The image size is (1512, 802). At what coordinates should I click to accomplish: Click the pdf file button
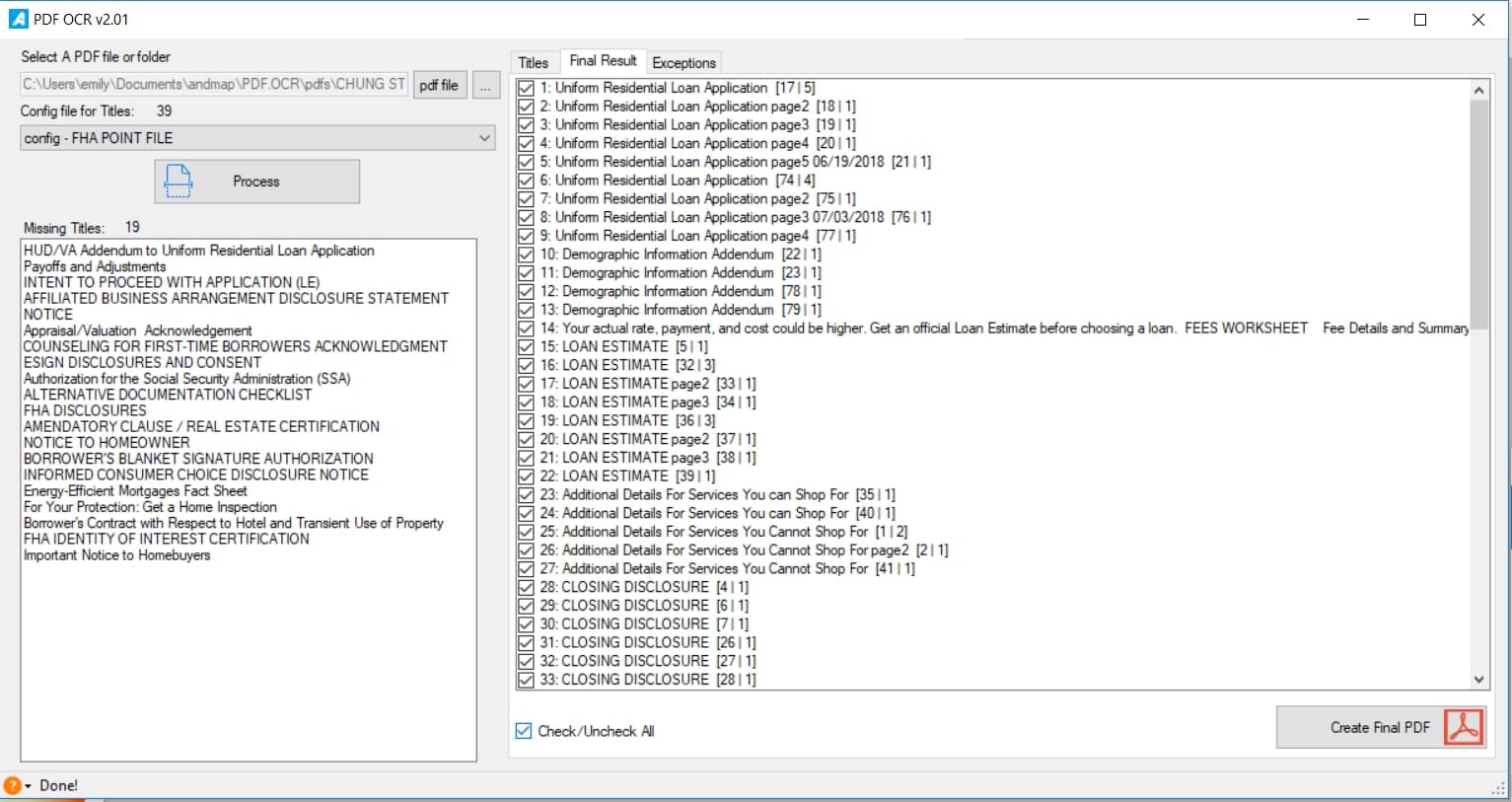pyautogui.click(x=439, y=85)
